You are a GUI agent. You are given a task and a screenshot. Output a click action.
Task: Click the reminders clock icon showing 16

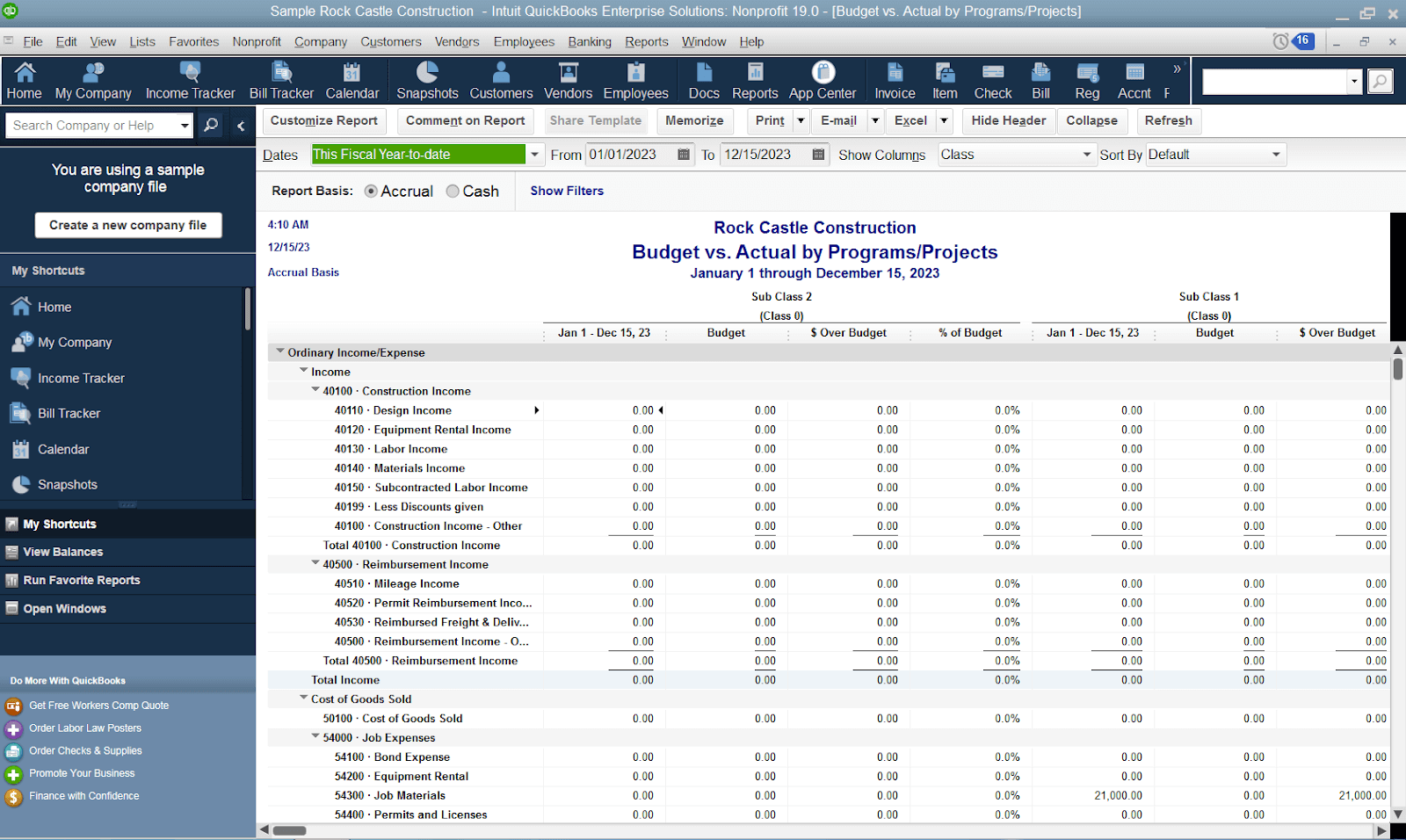[x=1293, y=41]
